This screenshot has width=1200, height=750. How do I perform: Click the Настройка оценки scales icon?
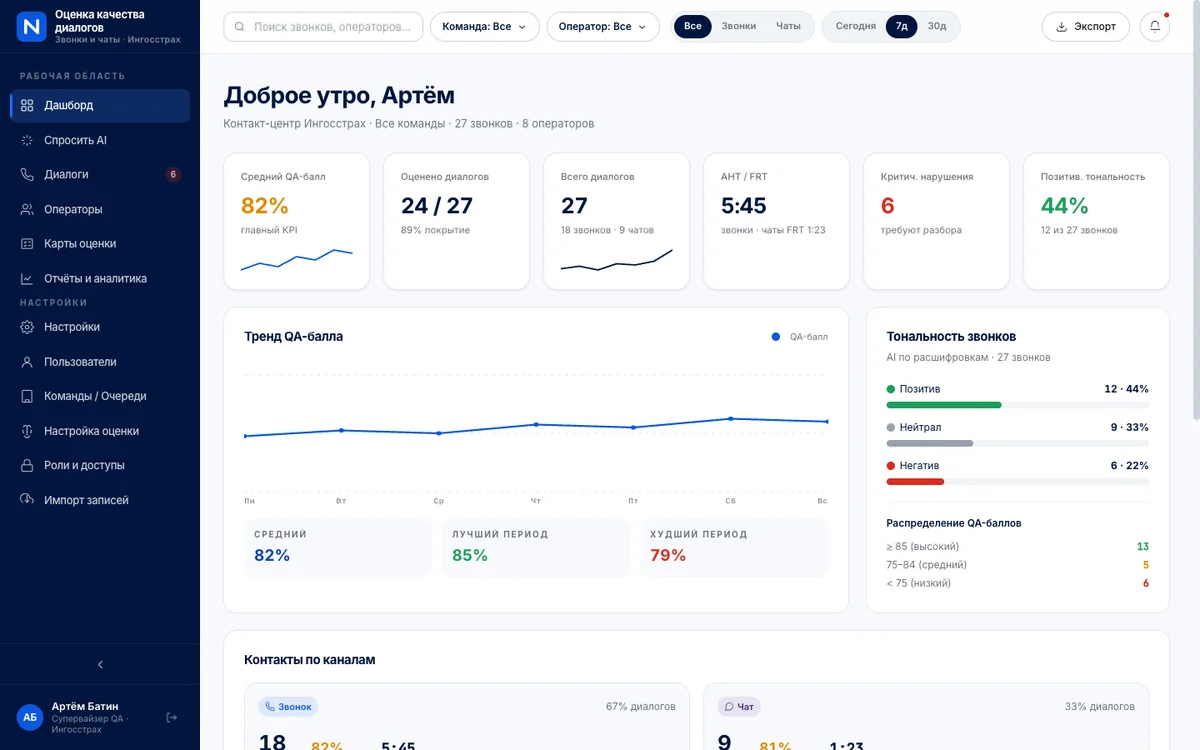27,431
